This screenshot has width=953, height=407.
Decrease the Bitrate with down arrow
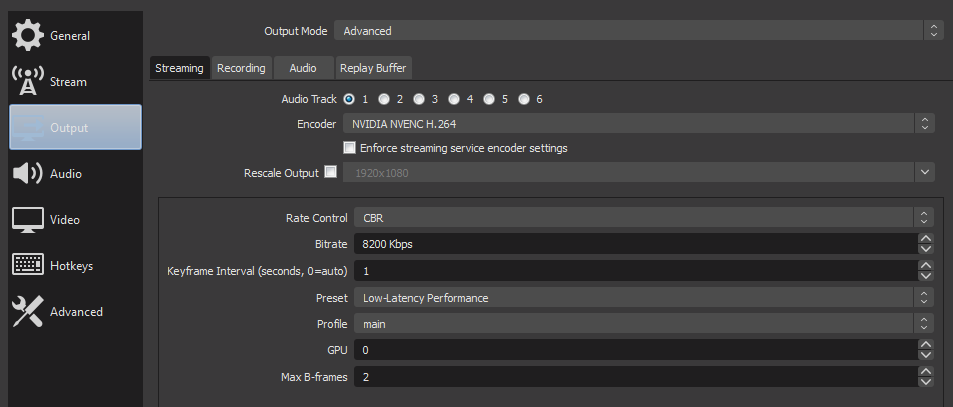point(926,249)
